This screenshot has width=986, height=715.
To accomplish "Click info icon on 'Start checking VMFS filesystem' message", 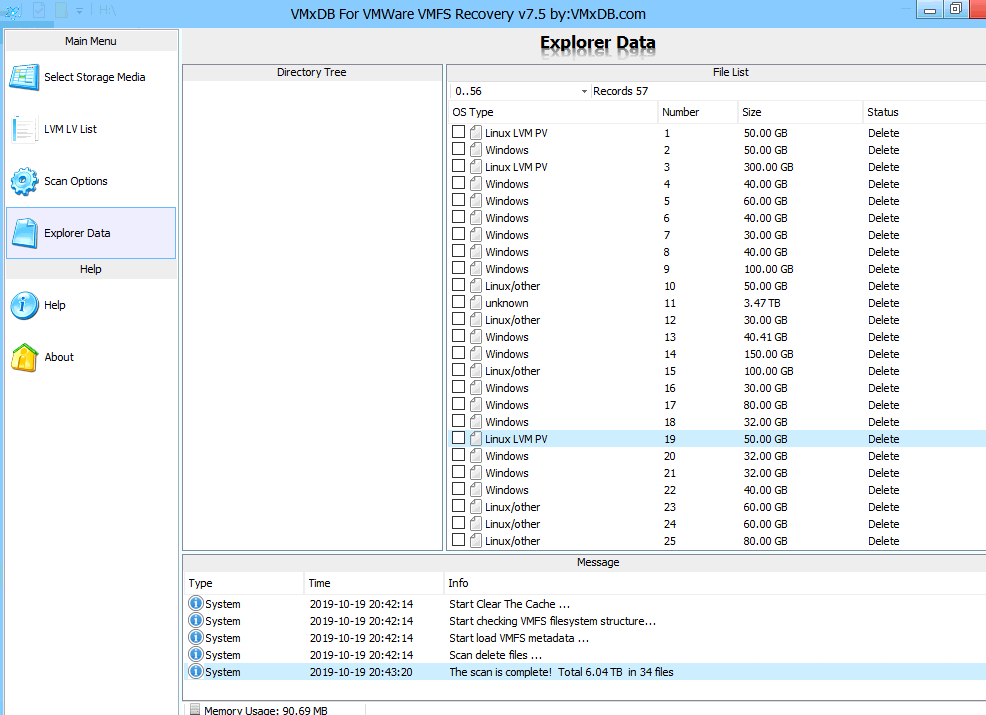I will coord(196,621).
